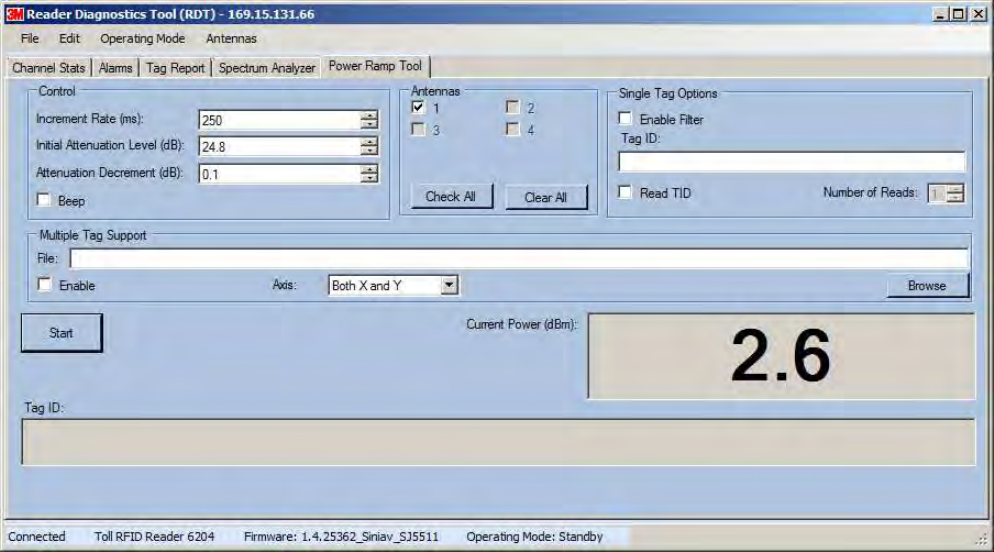Viewport: 994px width, 552px height.
Task: Enable the Beep checkbox
Action: (44, 200)
